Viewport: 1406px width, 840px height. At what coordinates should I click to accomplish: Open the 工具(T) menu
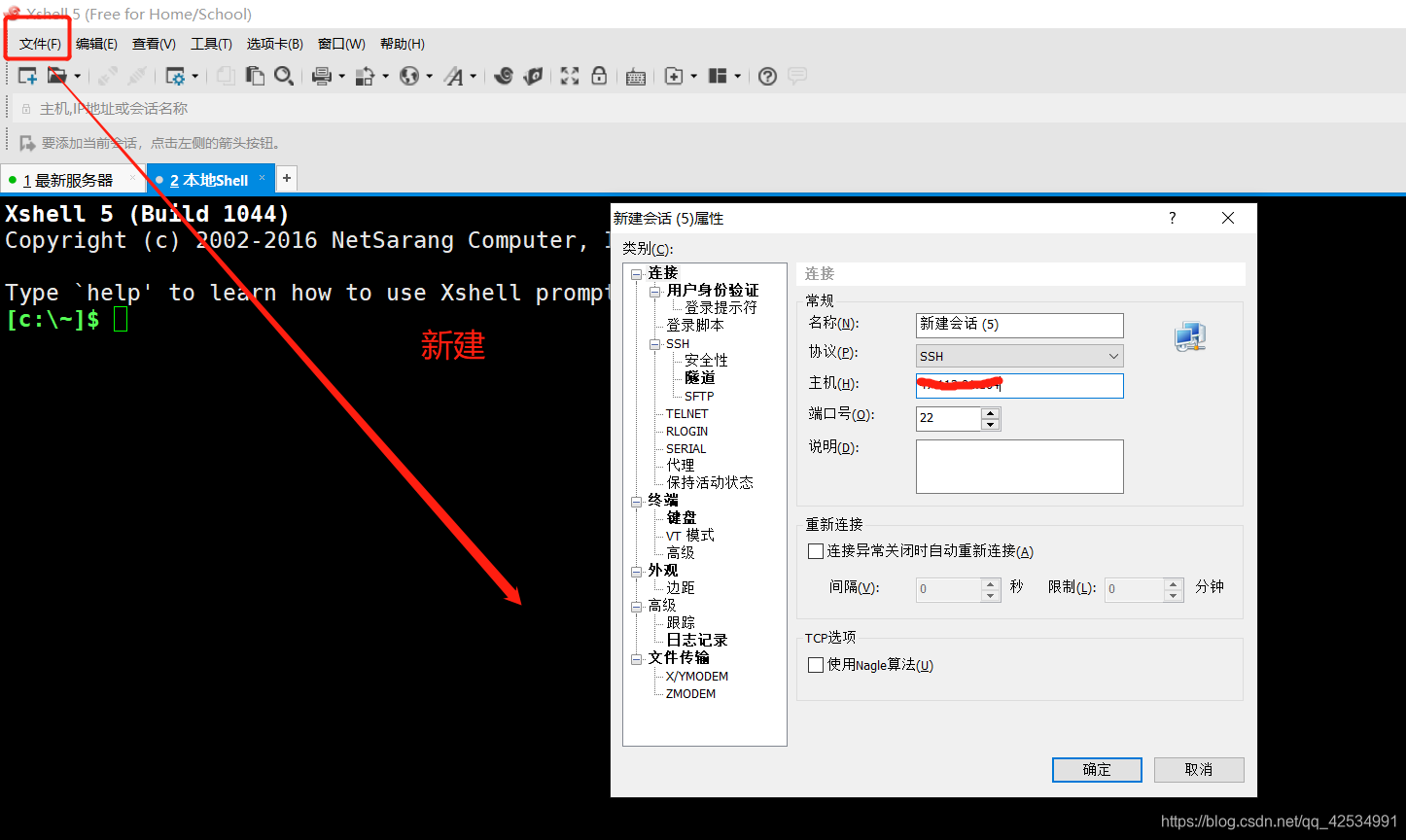[211, 44]
